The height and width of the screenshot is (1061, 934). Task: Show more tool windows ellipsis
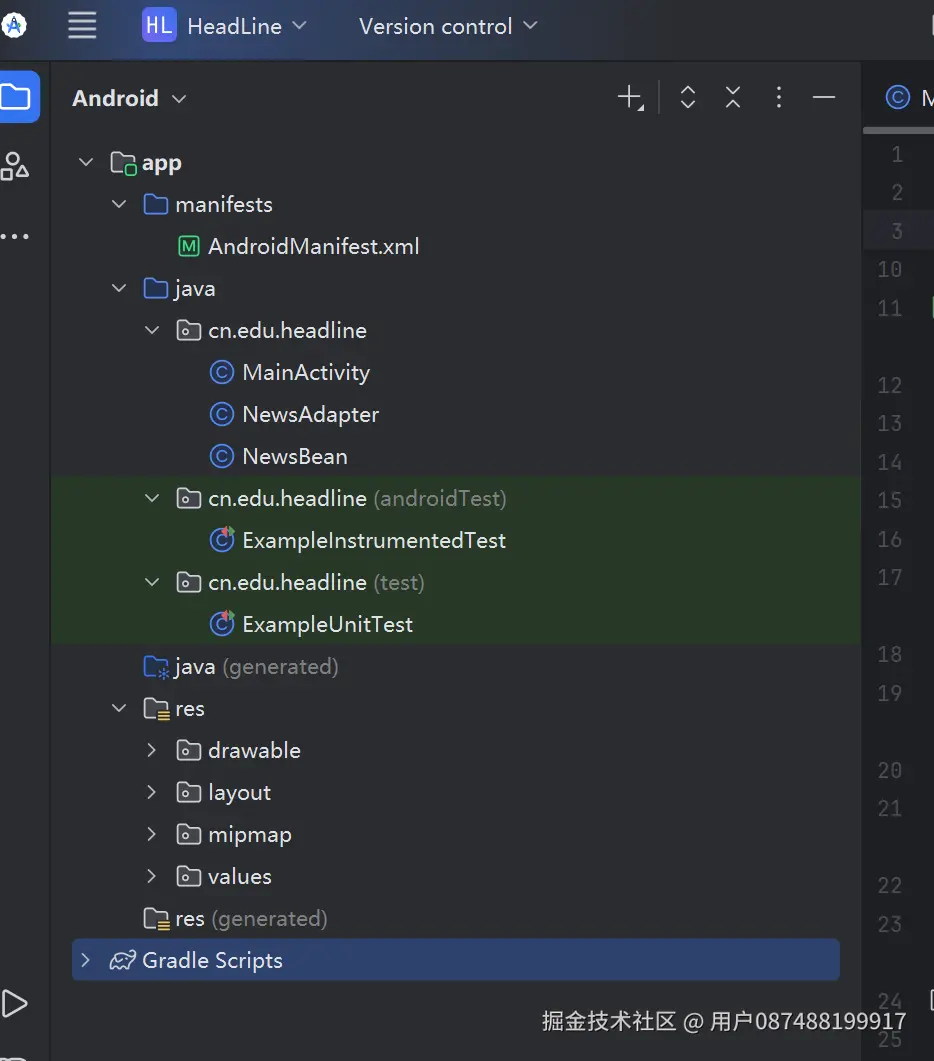click(15, 237)
